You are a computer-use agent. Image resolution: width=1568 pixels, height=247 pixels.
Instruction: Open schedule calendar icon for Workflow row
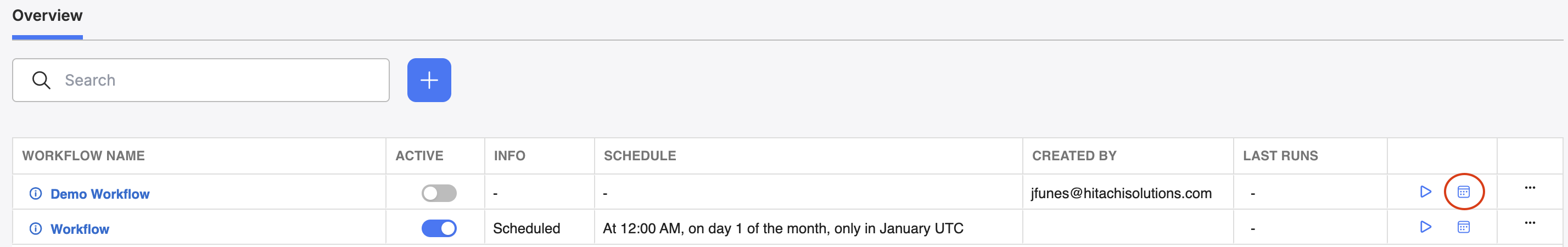[1463, 227]
